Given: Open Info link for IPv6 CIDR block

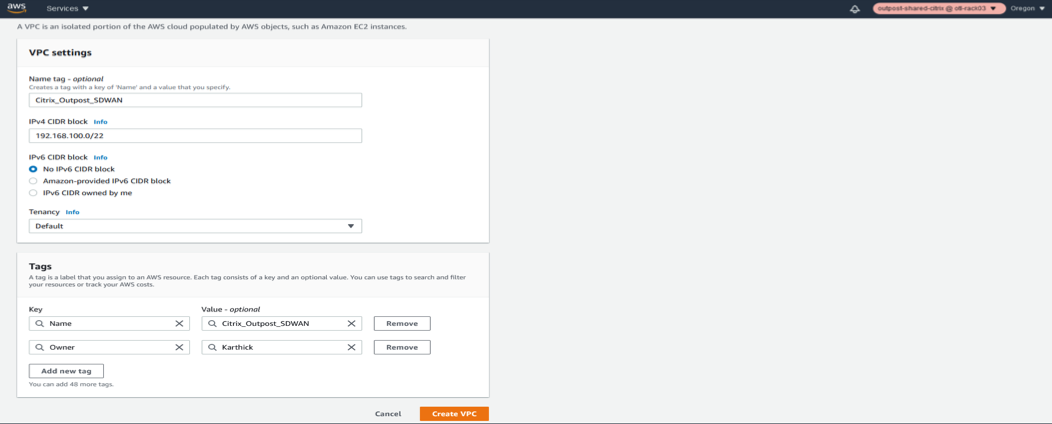Looking at the screenshot, I should [100, 158].
